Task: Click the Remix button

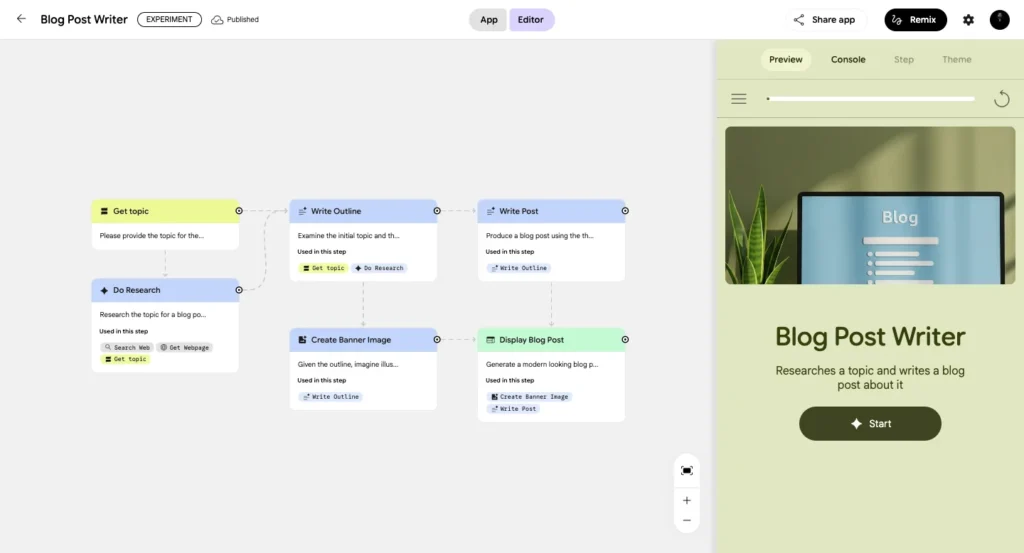Action: (x=915, y=20)
